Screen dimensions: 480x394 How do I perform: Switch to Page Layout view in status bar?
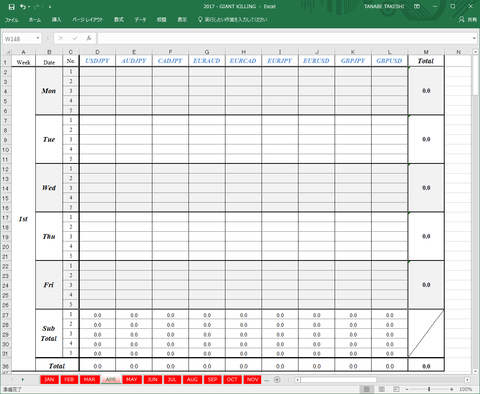(382, 389)
